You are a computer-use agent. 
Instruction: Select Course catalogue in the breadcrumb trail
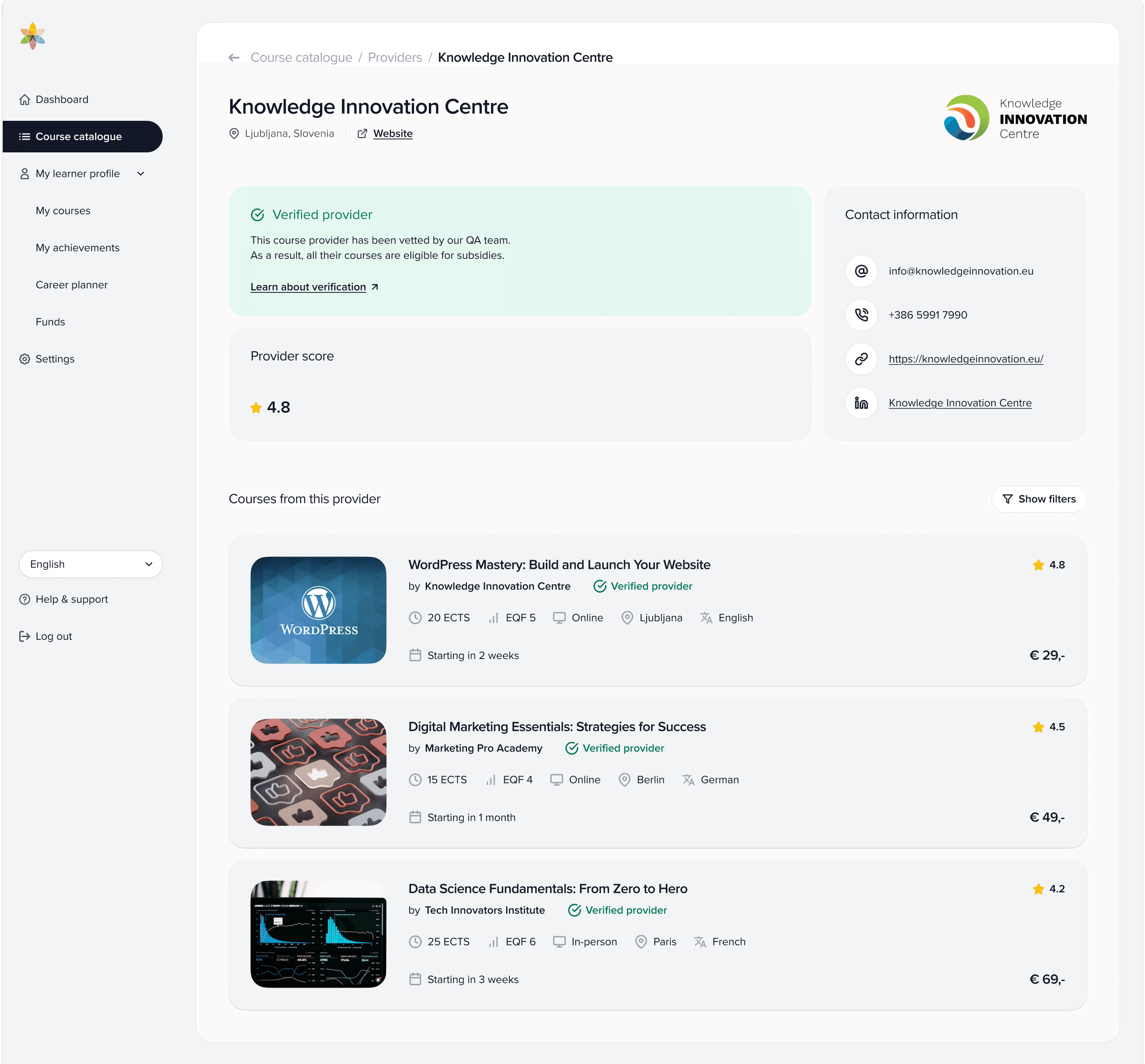point(301,58)
